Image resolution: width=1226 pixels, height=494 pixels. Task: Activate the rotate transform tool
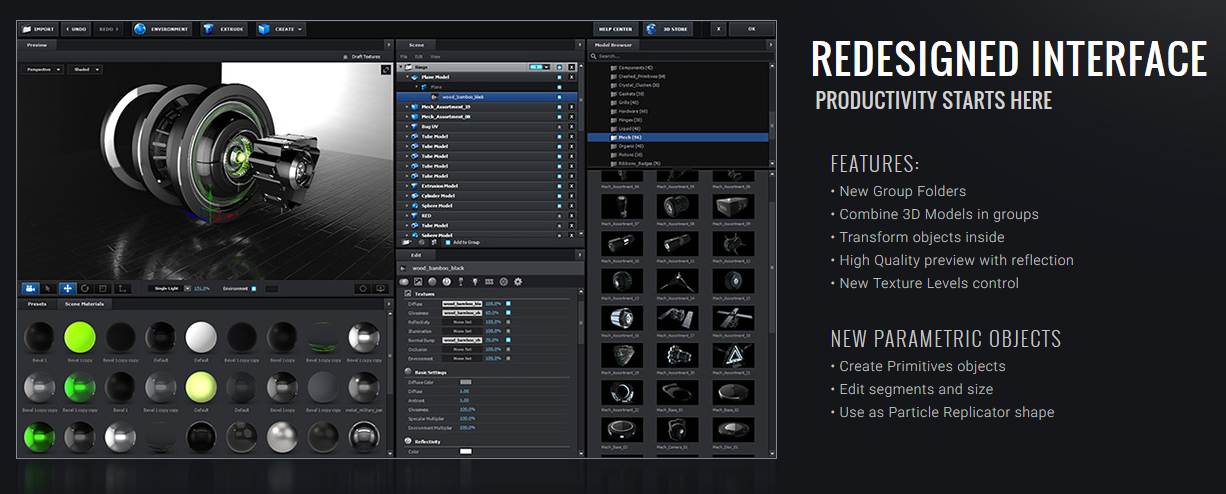pyautogui.click(x=85, y=288)
